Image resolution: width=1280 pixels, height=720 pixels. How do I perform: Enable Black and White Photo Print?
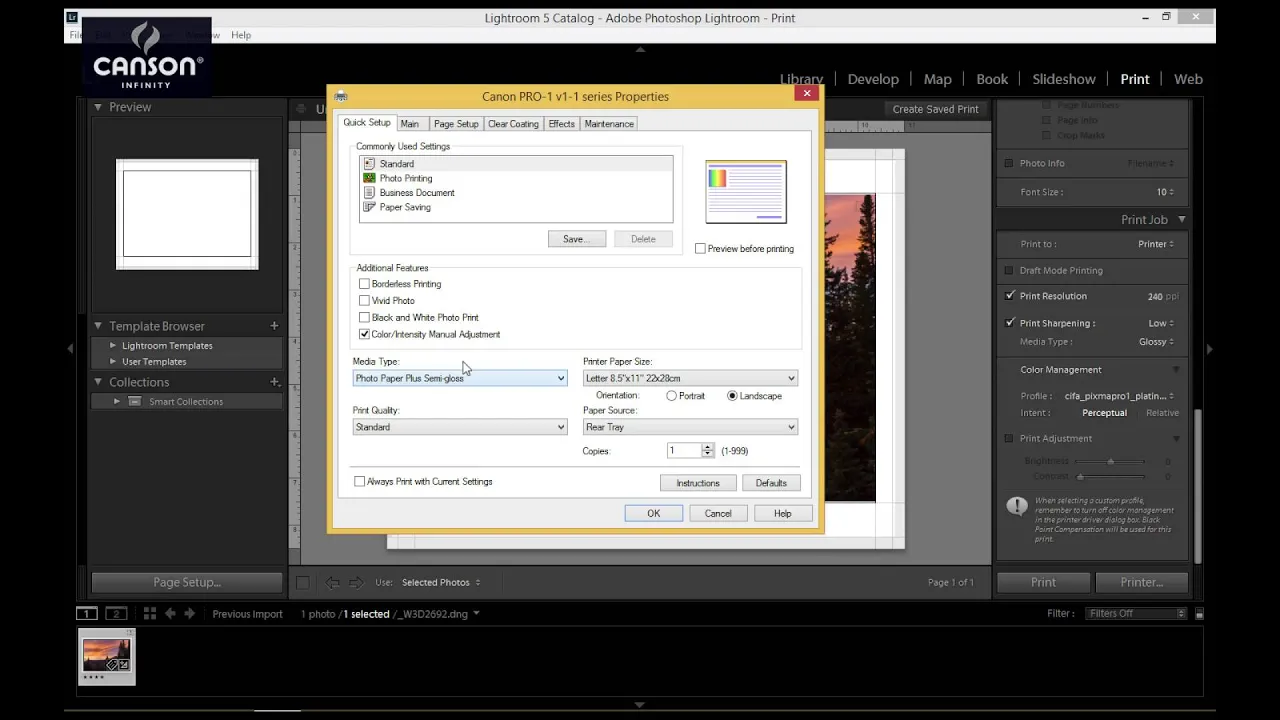[x=364, y=317]
